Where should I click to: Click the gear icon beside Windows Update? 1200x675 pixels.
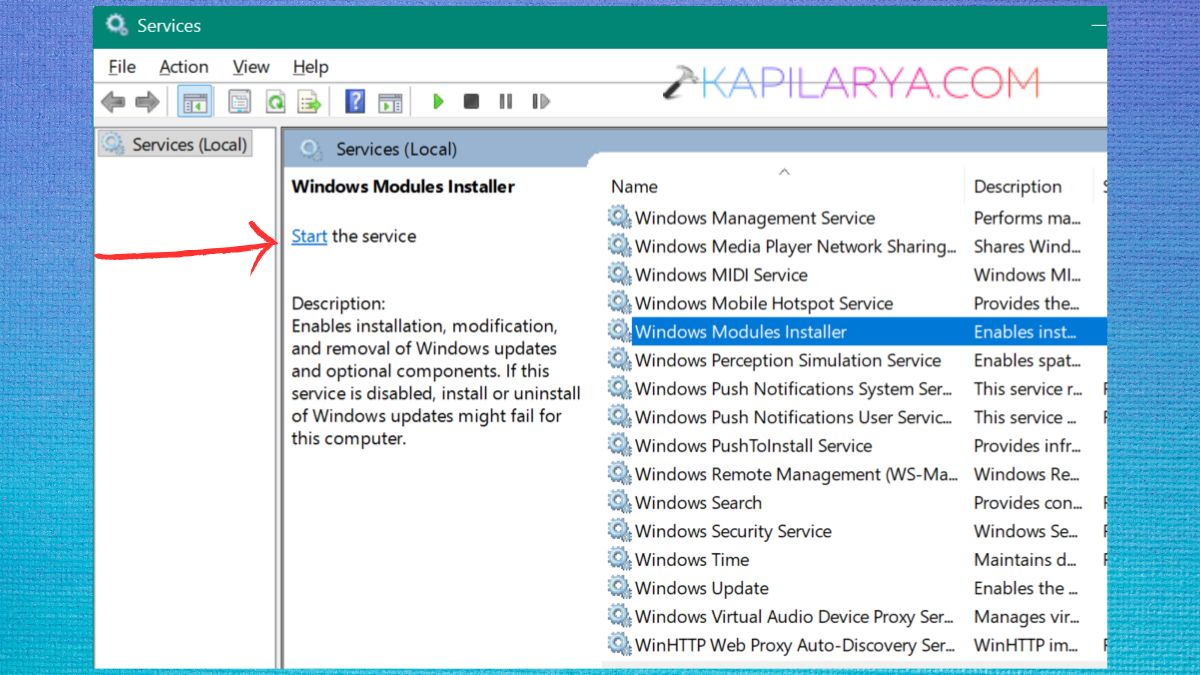coord(620,588)
